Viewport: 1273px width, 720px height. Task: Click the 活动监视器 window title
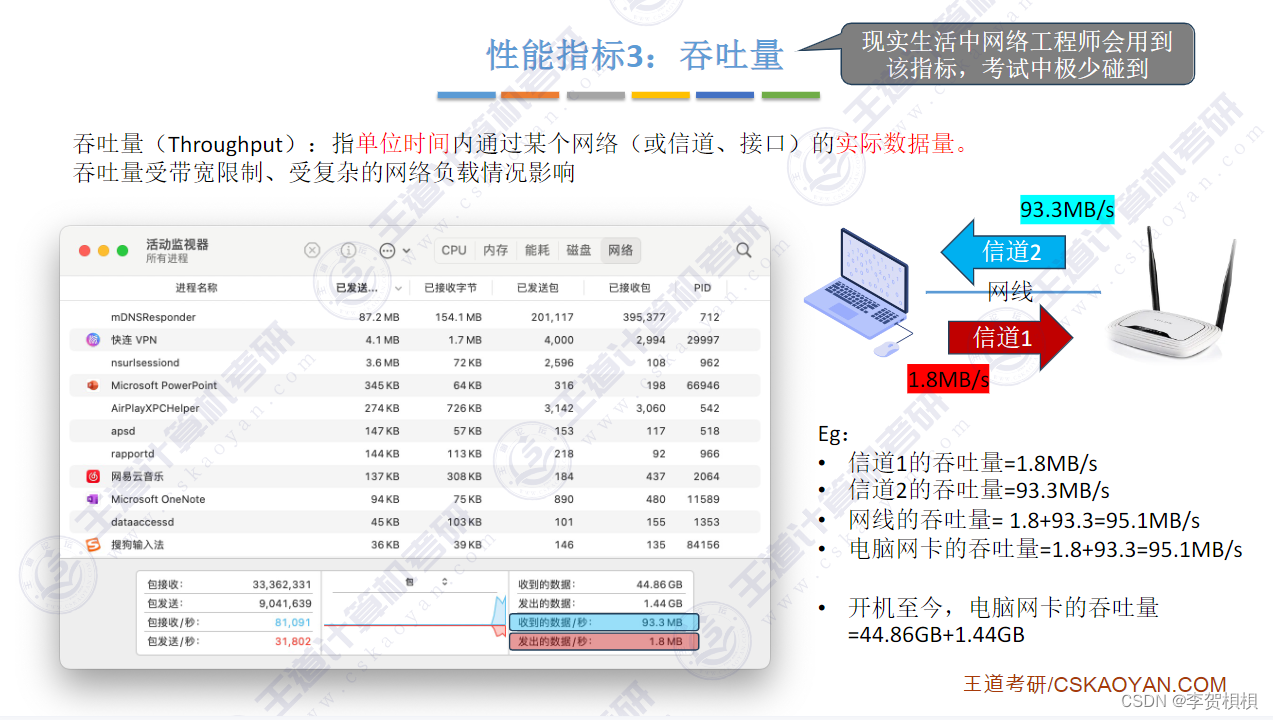177,244
